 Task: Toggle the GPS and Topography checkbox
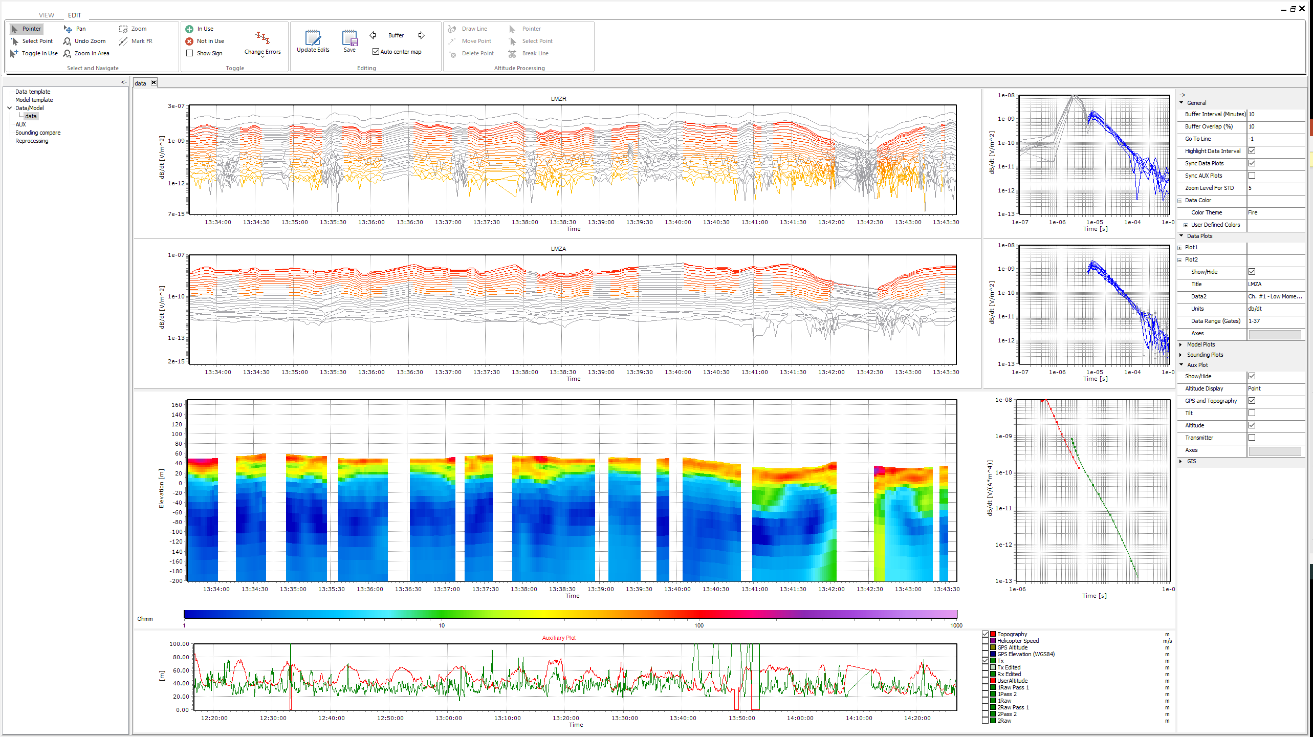(x=1252, y=400)
